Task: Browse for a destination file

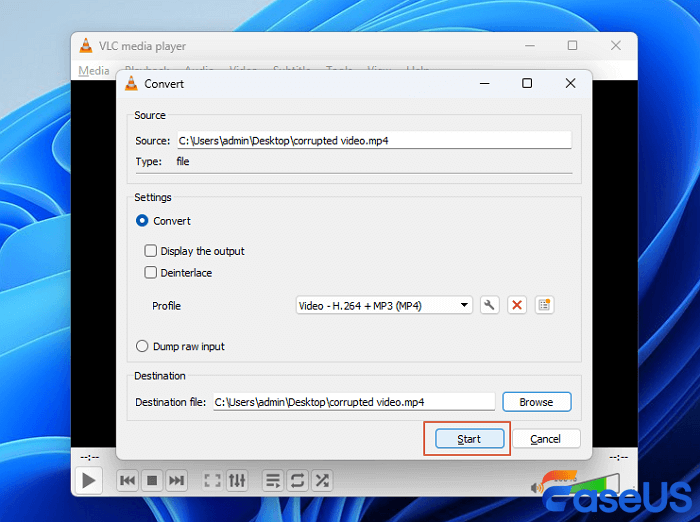Action: (537, 402)
